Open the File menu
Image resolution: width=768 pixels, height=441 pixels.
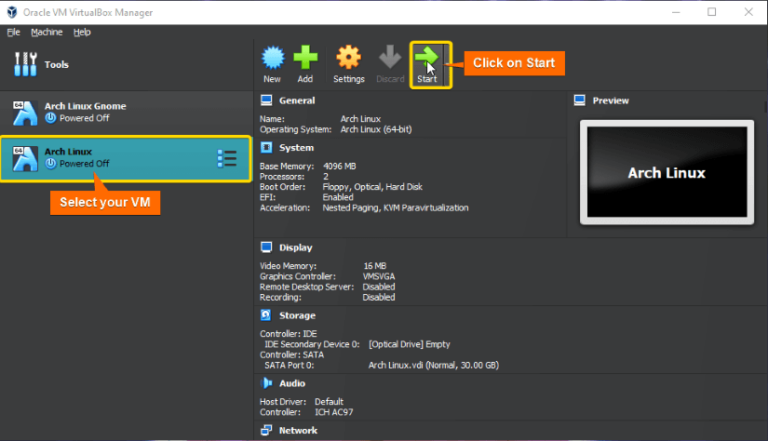pos(13,32)
